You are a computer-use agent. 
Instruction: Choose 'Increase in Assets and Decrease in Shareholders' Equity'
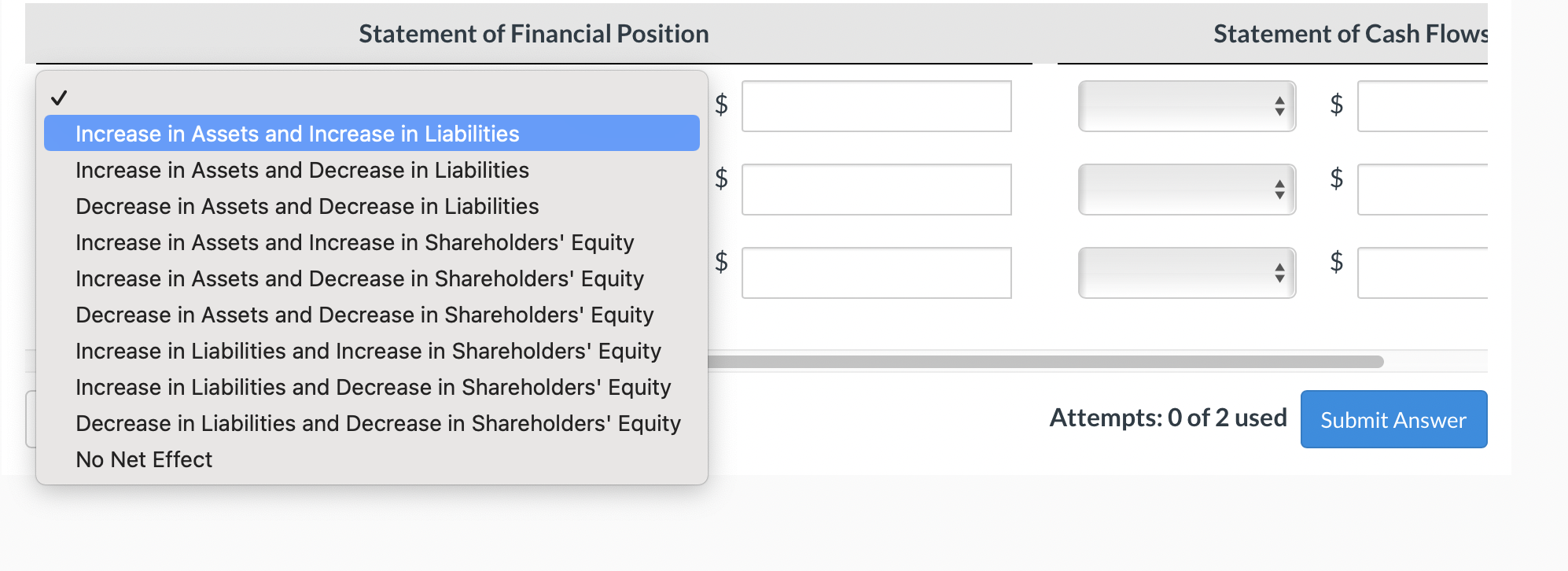pyautogui.click(x=359, y=278)
